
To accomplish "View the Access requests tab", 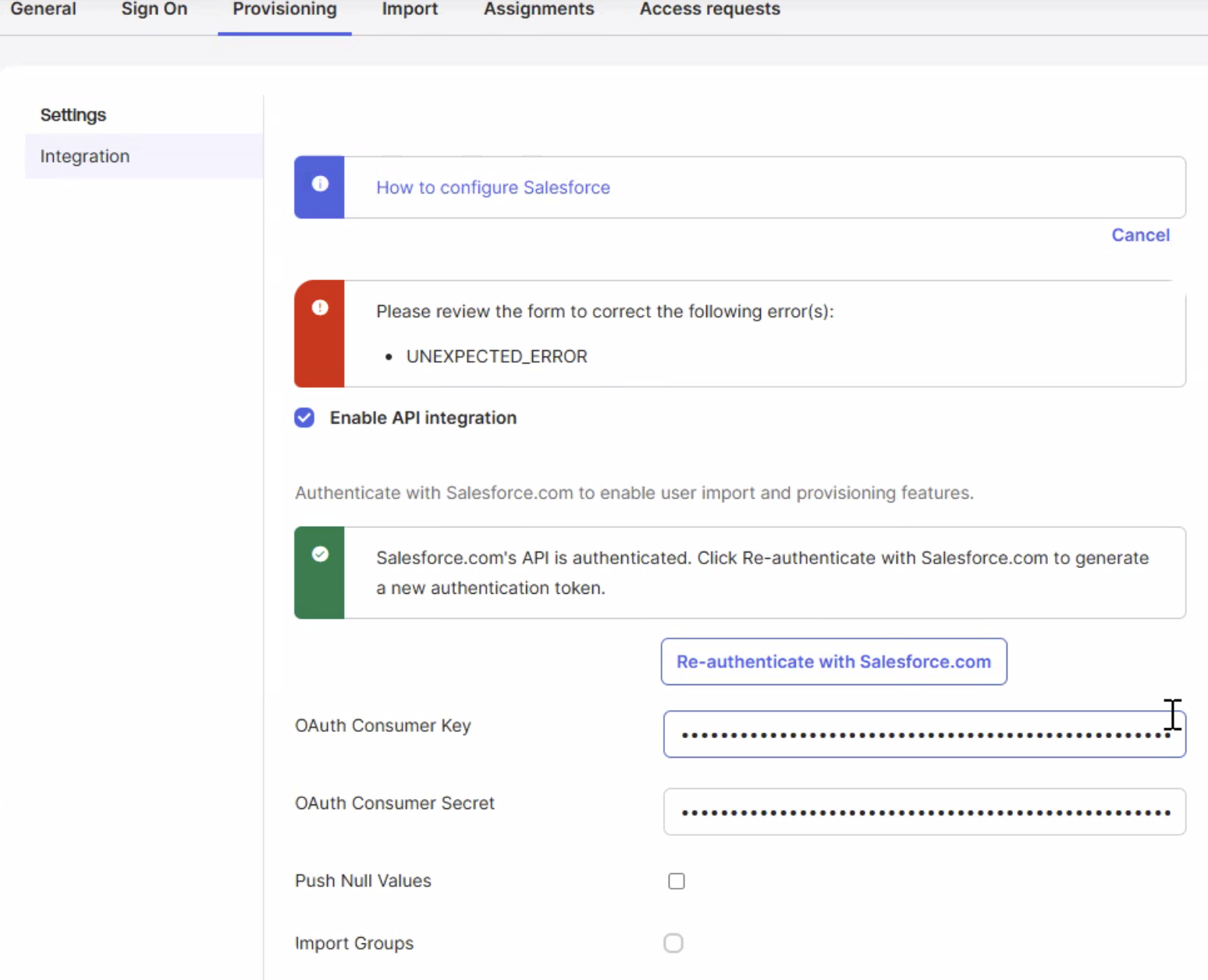I will 710,9.
